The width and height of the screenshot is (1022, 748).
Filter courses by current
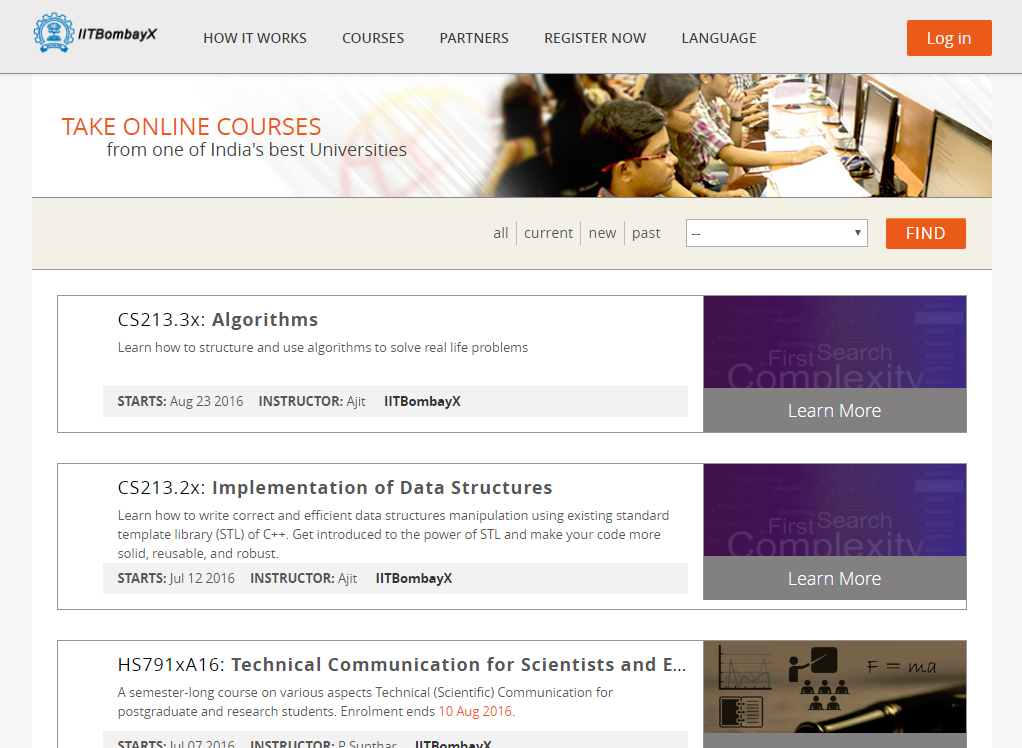[x=548, y=233]
